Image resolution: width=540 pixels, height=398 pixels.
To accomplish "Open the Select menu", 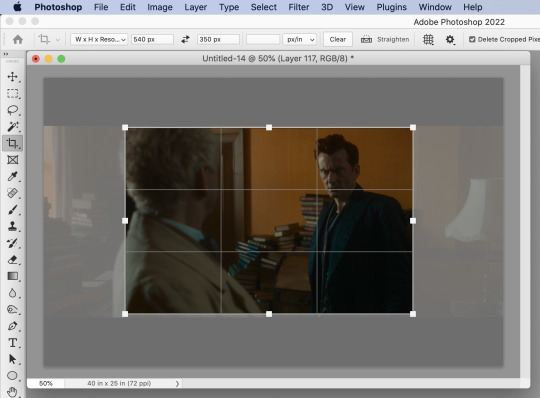I will coord(264,7).
